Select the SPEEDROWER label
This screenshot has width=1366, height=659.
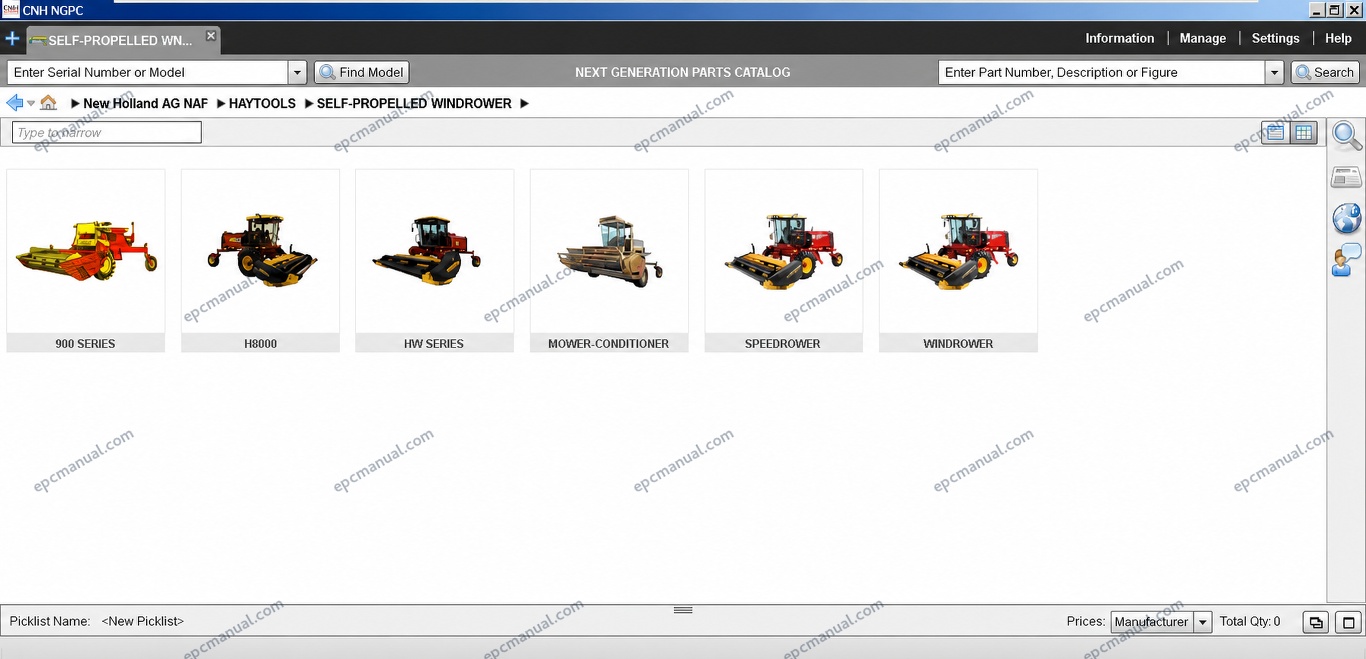coord(783,343)
